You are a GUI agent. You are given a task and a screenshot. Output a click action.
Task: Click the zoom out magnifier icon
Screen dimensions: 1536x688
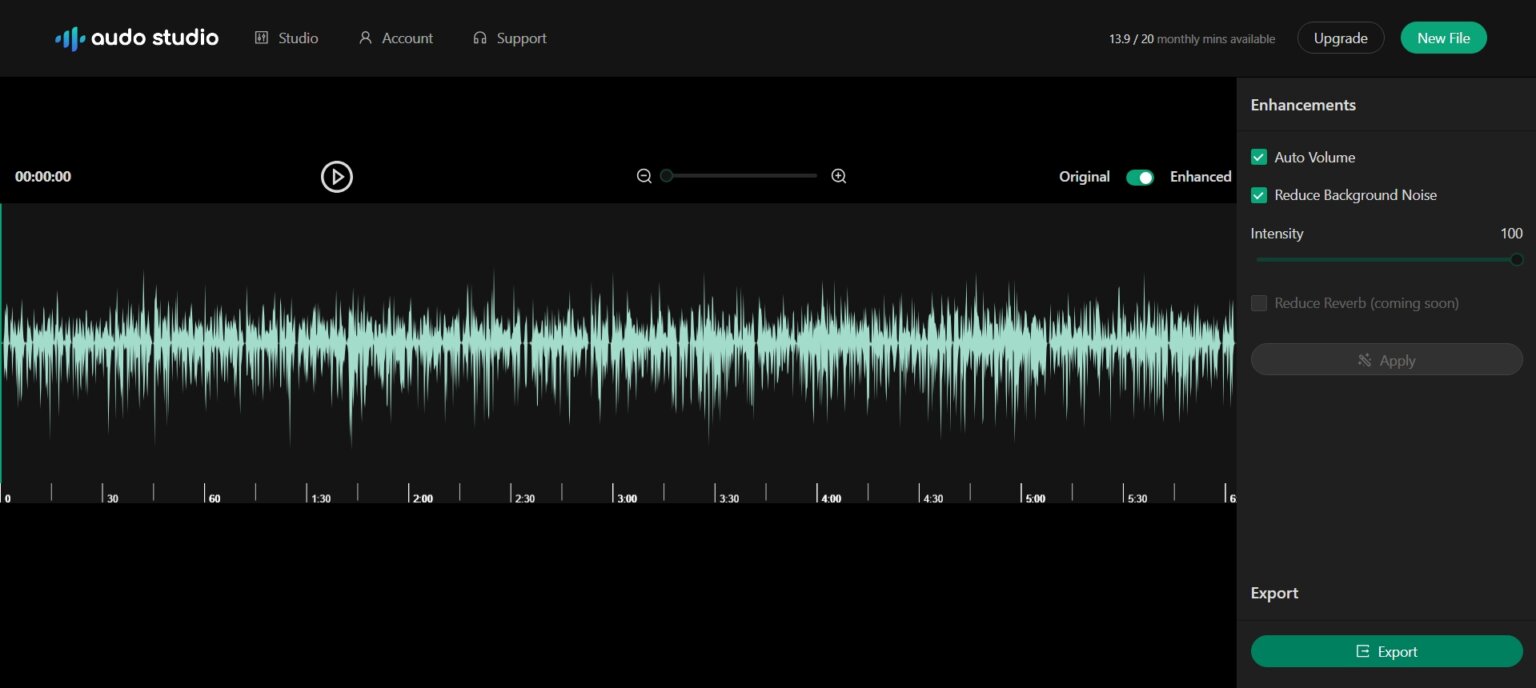(644, 176)
